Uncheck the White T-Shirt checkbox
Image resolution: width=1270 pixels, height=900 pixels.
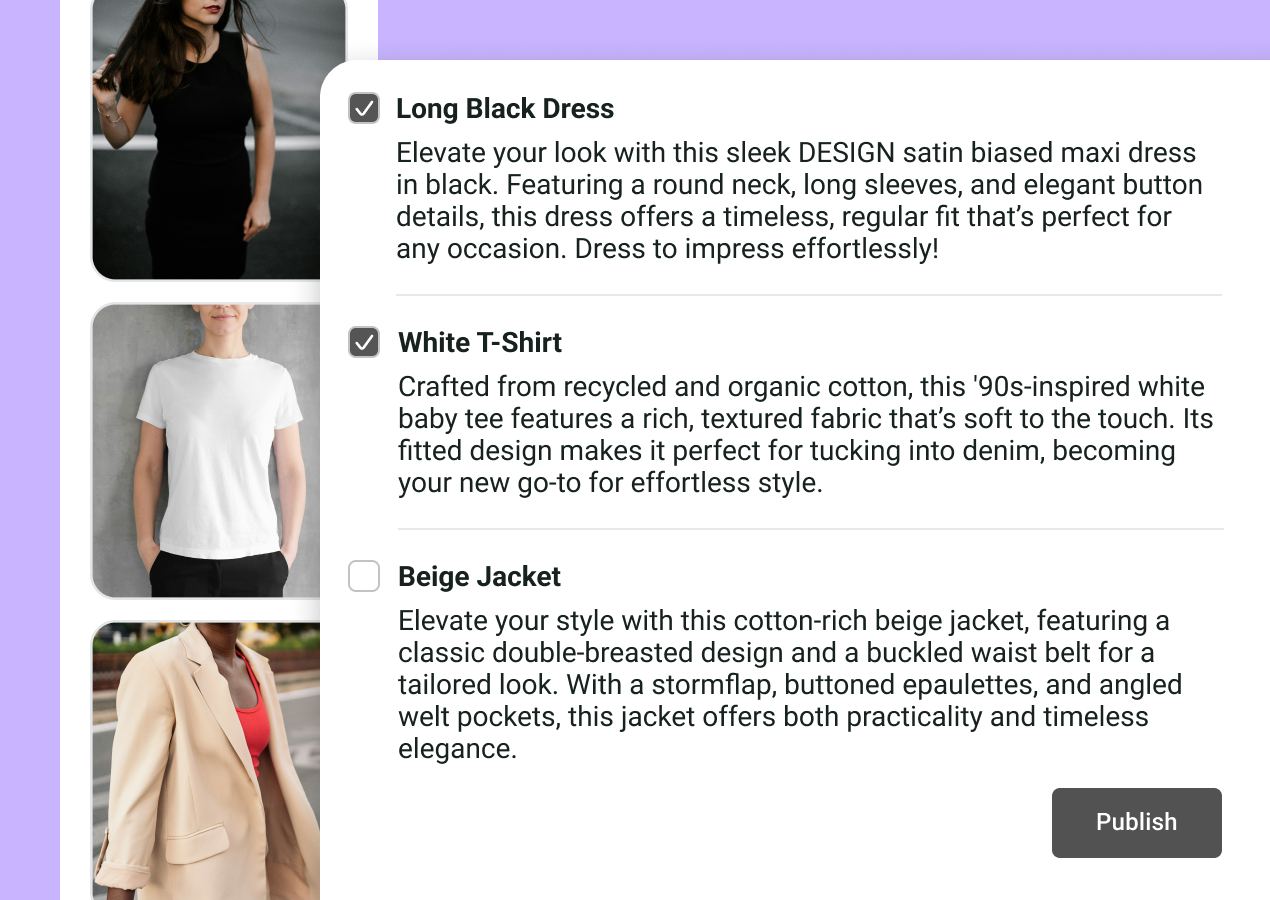(x=364, y=342)
